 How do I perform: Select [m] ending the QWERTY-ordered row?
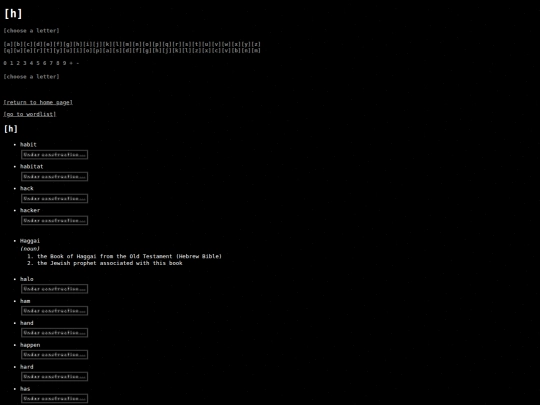click(x=256, y=51)
